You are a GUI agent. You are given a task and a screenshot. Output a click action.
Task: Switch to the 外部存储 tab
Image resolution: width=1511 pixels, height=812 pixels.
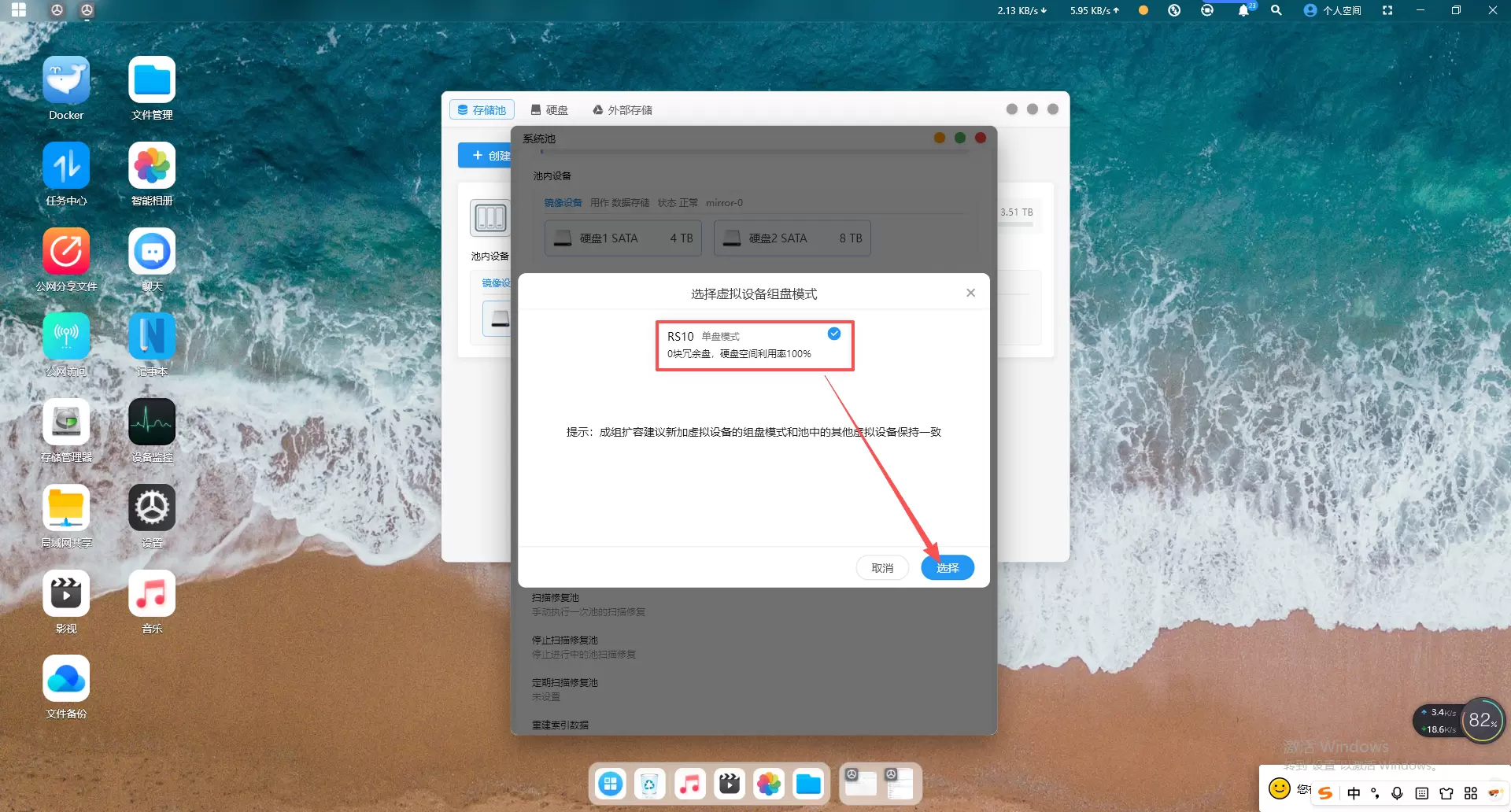(x=623, y=110)
